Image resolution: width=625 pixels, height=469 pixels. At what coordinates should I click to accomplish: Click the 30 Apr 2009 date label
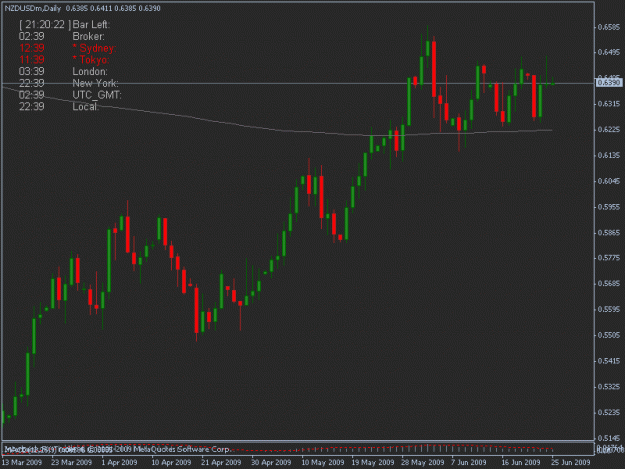tap(271, 462)
